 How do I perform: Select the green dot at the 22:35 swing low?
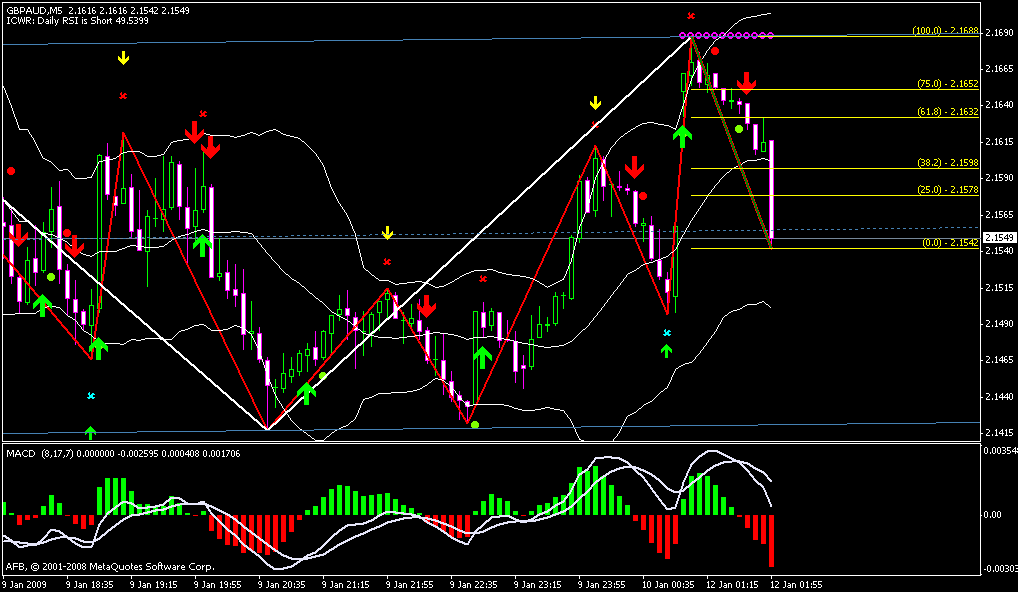pyautogui.click(x=475, y=425)
